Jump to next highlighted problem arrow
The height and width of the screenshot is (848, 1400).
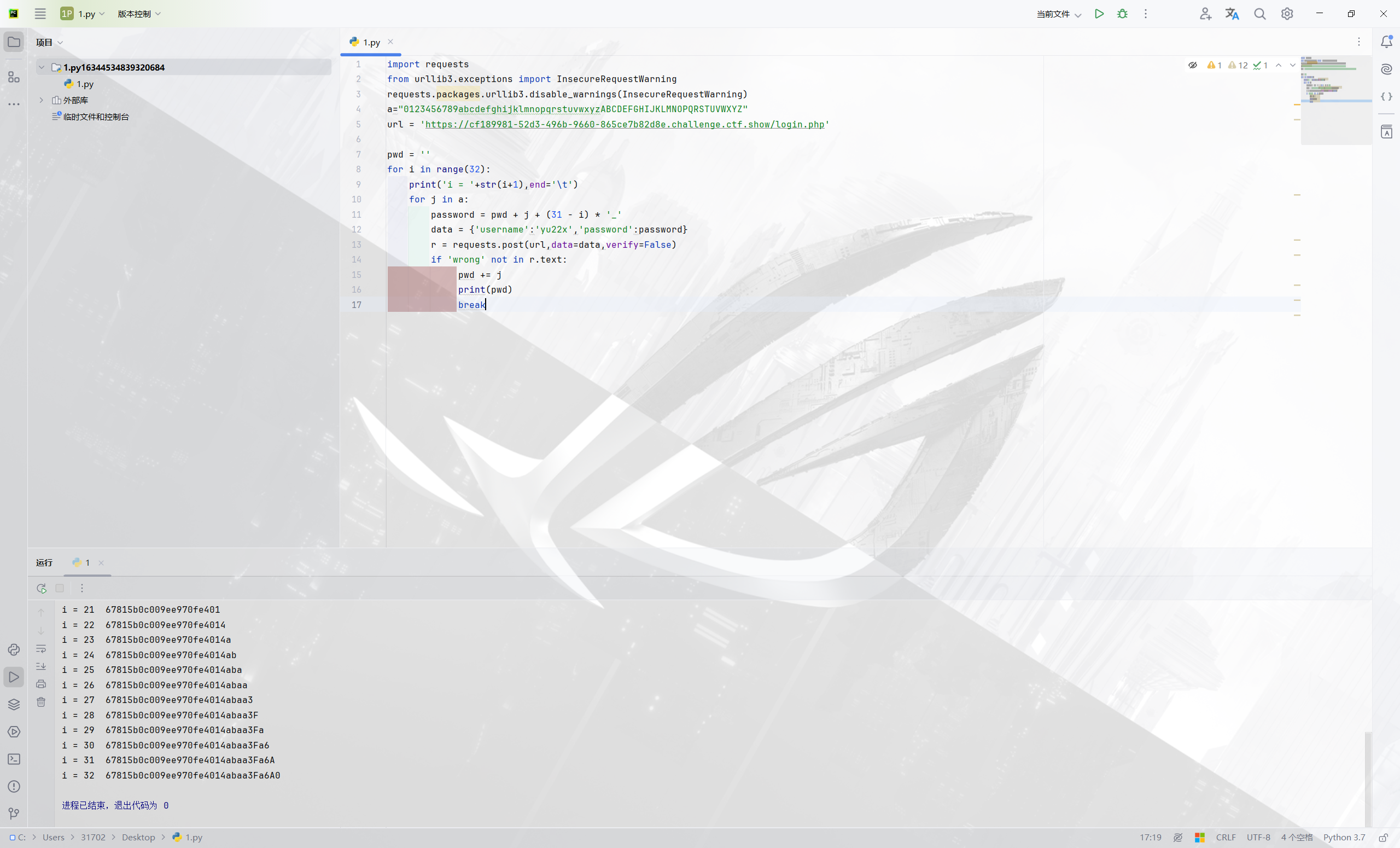coord(1293,65)
